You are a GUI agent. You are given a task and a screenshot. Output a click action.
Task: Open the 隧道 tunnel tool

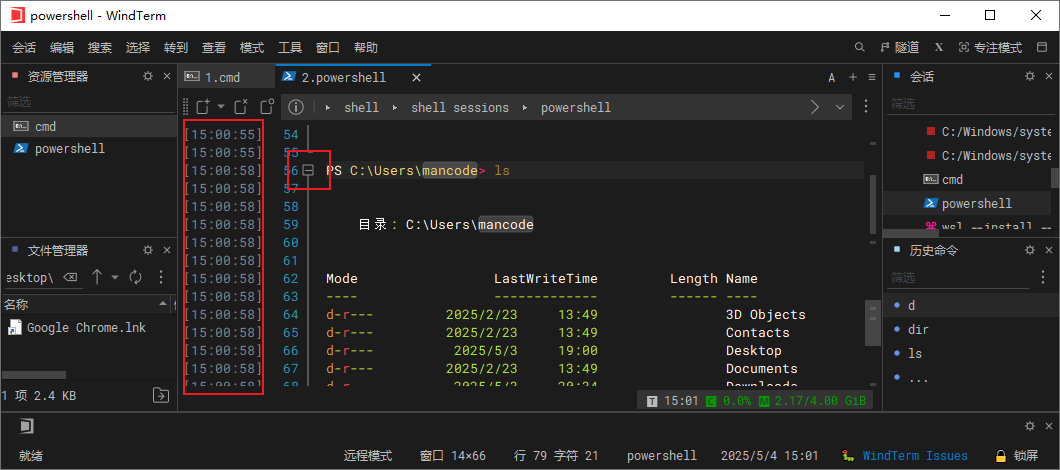click(900, 47)
